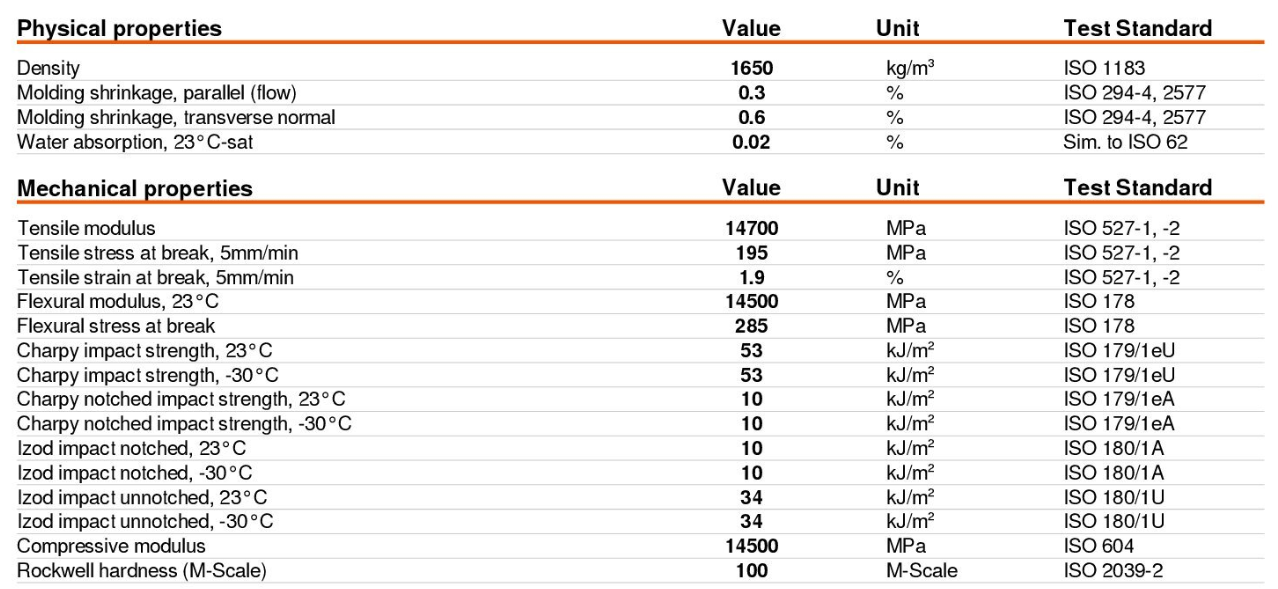Image resolution: width=1278 pixels, height=589 pixels.
Task: Click the Mechanical properties section heading
Action: click(135, 188)
